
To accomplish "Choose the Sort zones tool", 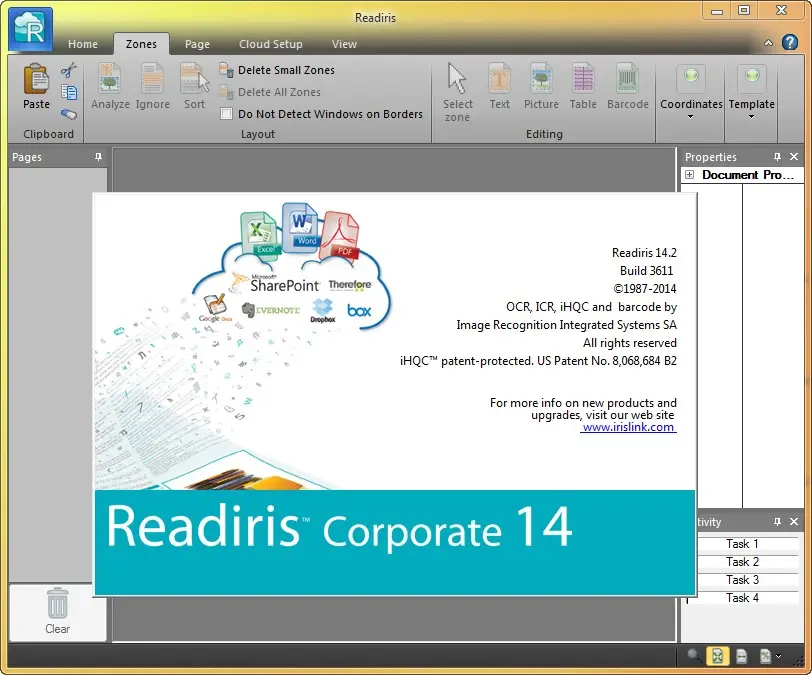I will [x=195, y=86].
